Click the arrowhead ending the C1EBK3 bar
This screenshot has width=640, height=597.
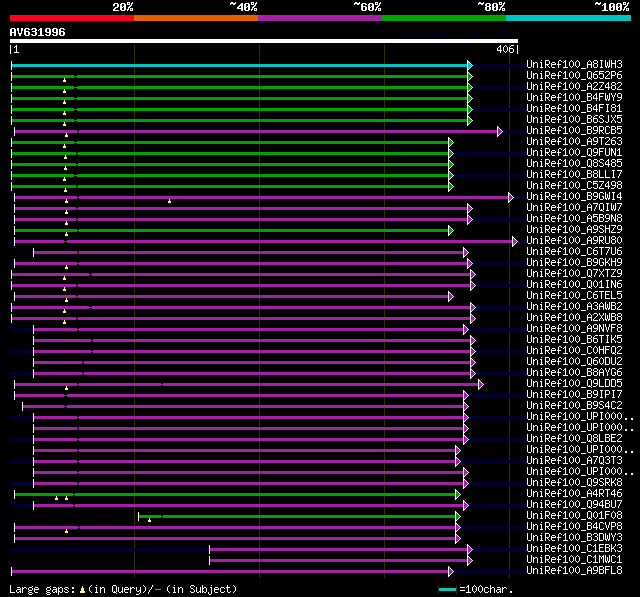(x=470, y=550)
